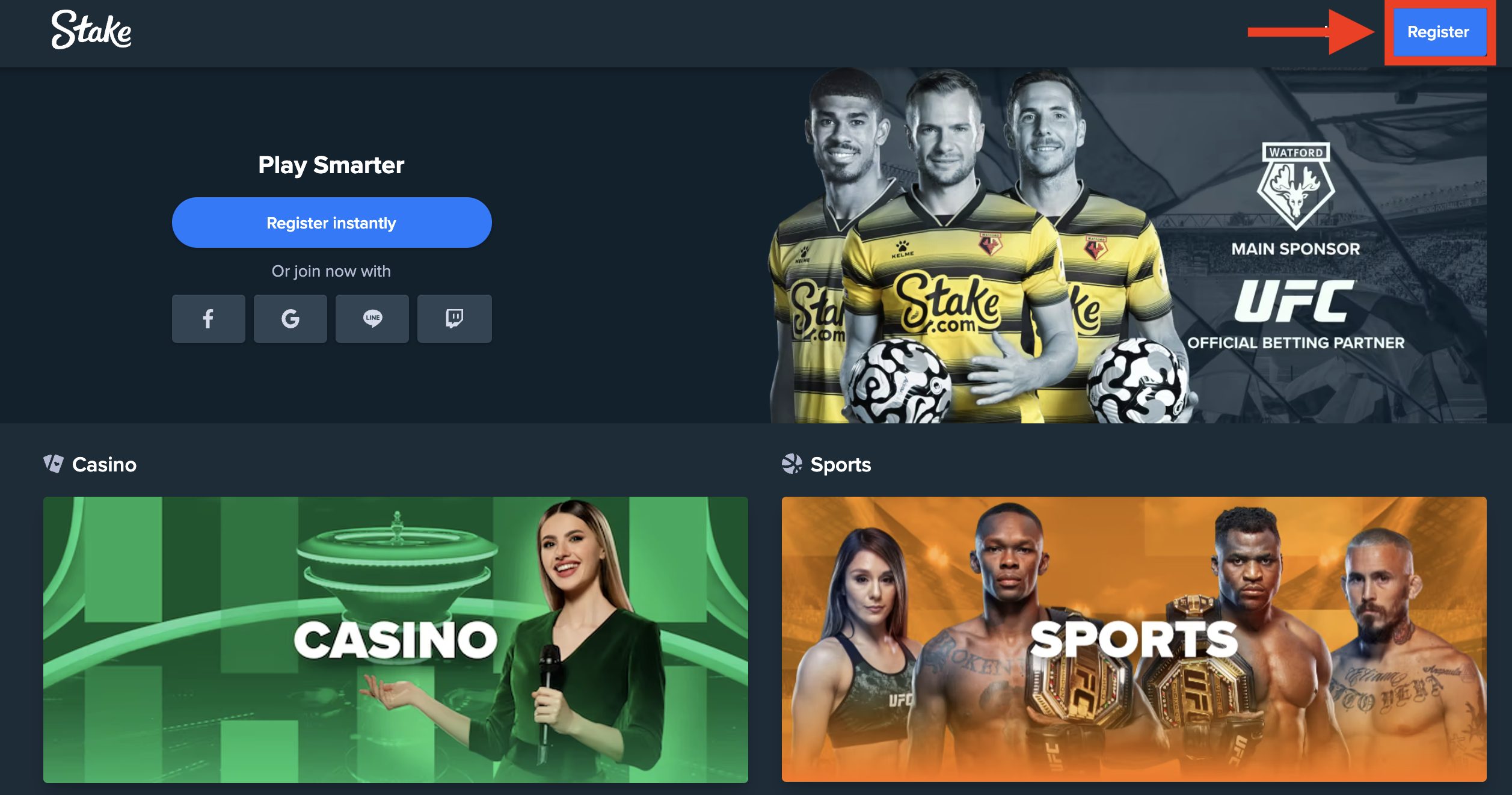Click the Casino cards icon

click(53, 464)
